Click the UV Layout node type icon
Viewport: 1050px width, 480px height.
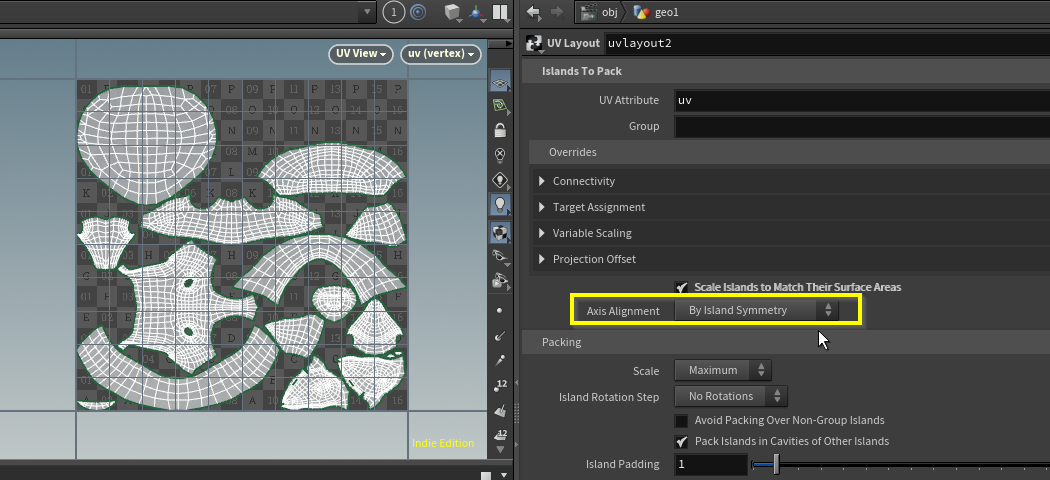pyautogui.click(x=534, y=43)
